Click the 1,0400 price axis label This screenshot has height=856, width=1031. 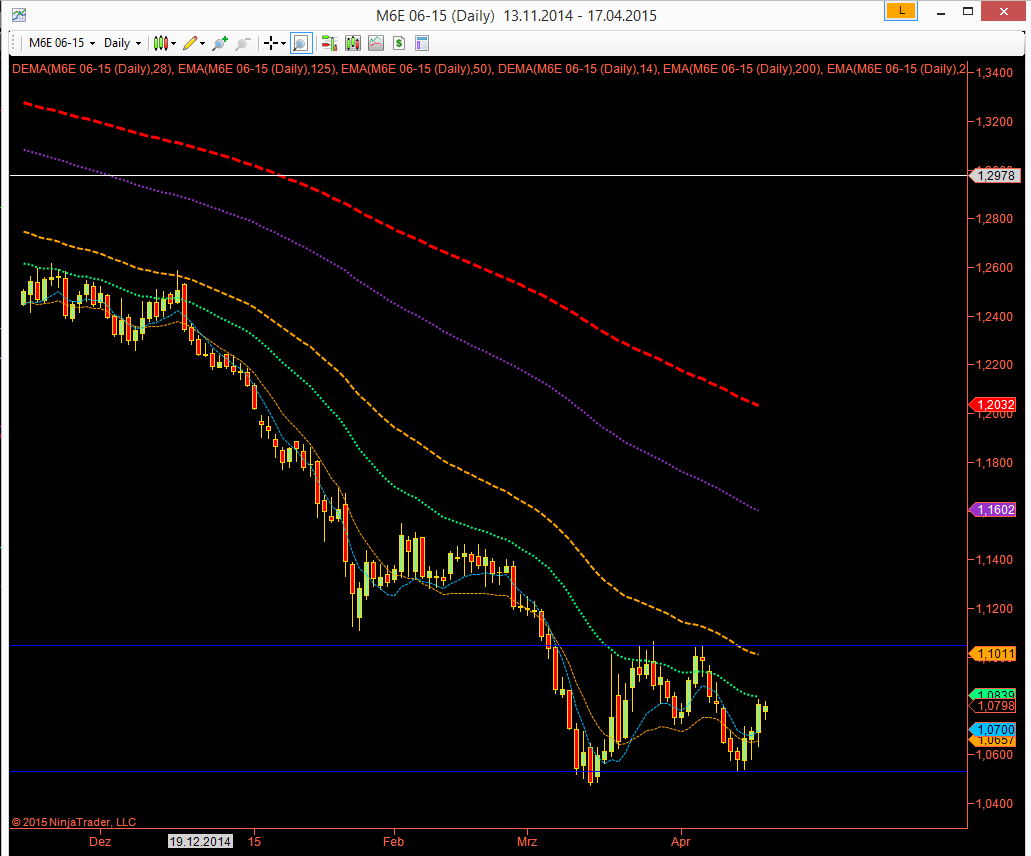click(994, 803)
